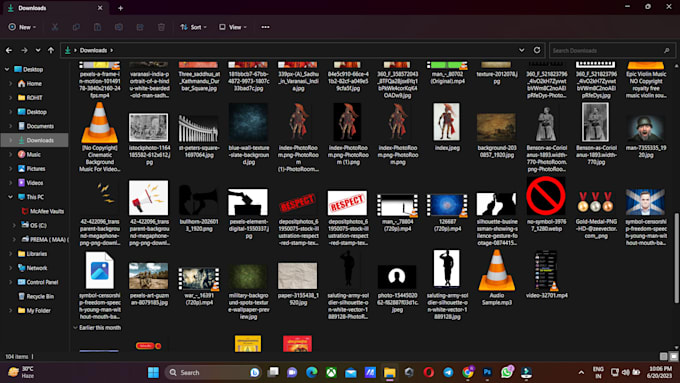Select the paper-3155438_1920.jpg file
This screenshot has width=680, height=383.
point(298,284)
